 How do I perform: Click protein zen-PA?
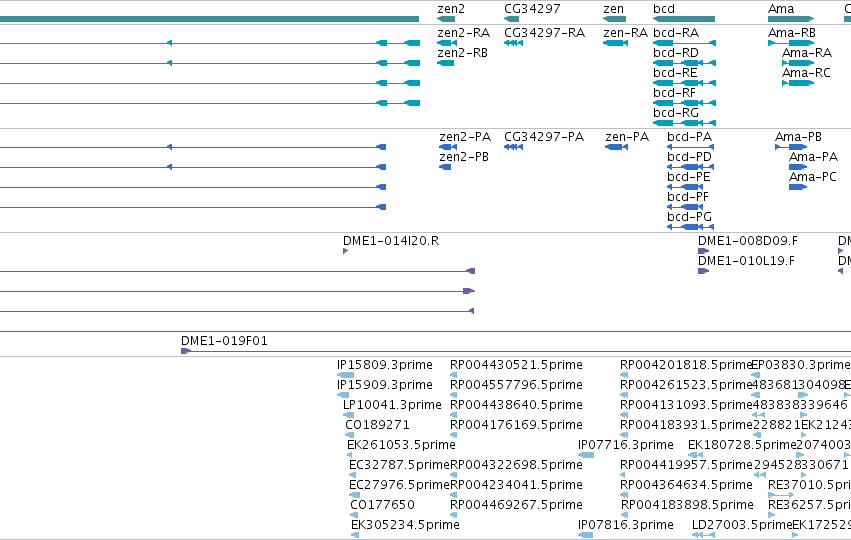[617, 147]
